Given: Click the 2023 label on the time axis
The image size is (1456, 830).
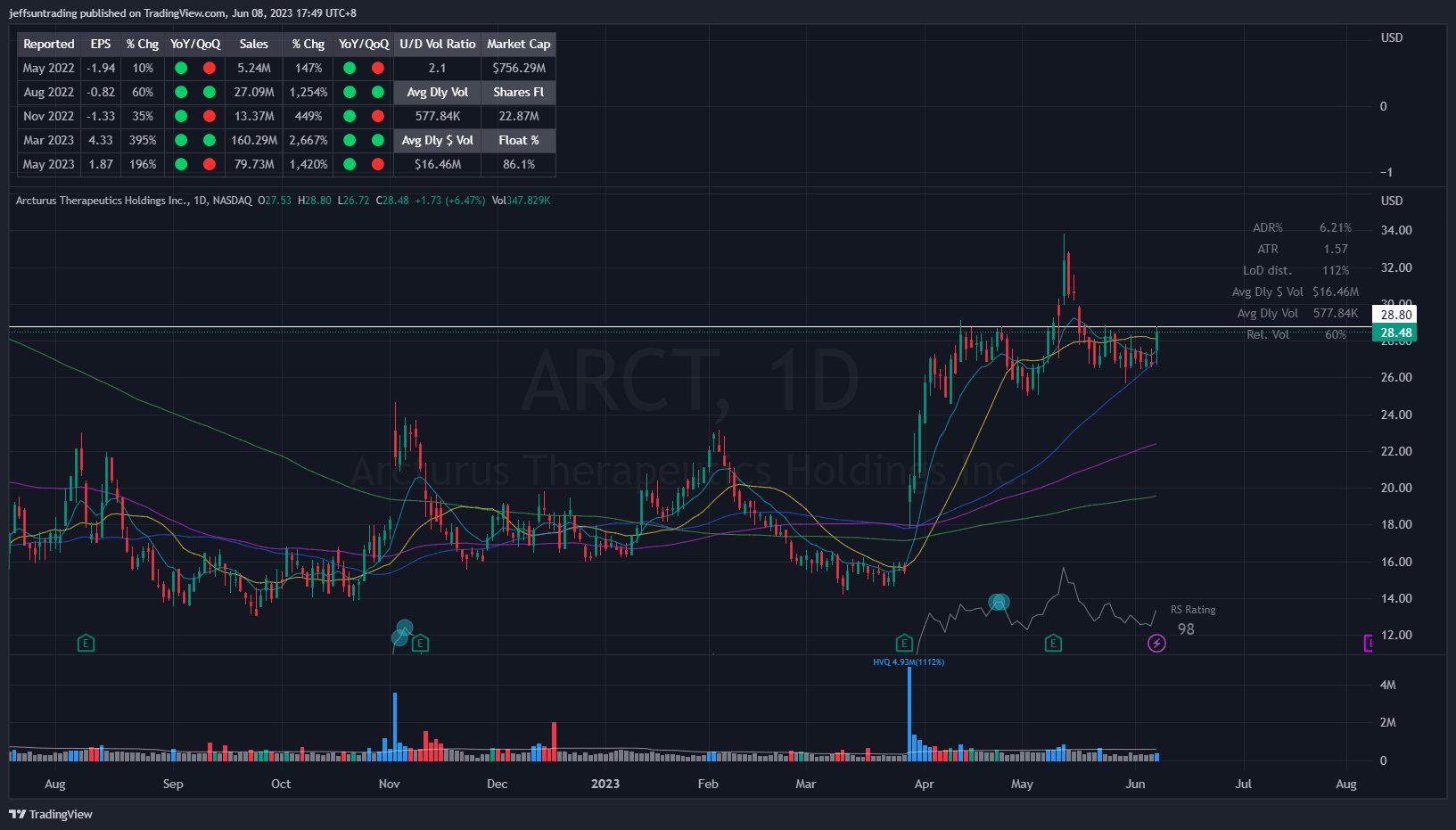Looking at the screenshot, I should pos(605,784).
